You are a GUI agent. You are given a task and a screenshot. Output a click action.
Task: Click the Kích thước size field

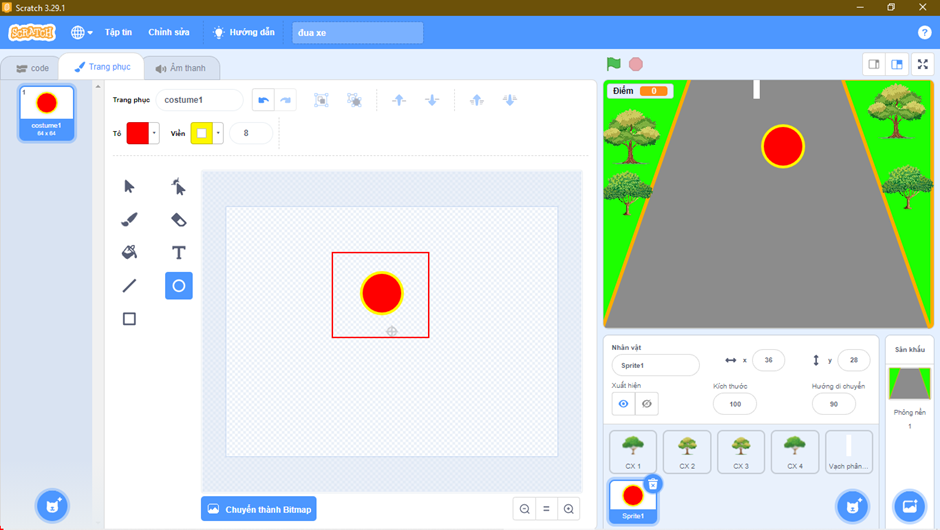click(x=735, y=404)
